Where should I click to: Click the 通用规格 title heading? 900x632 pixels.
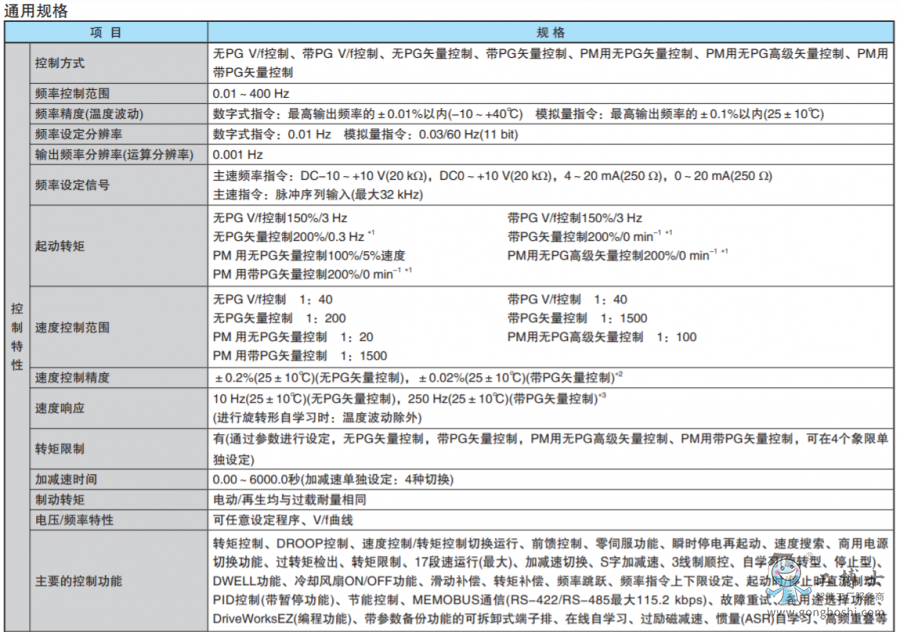tap(37, 11)
